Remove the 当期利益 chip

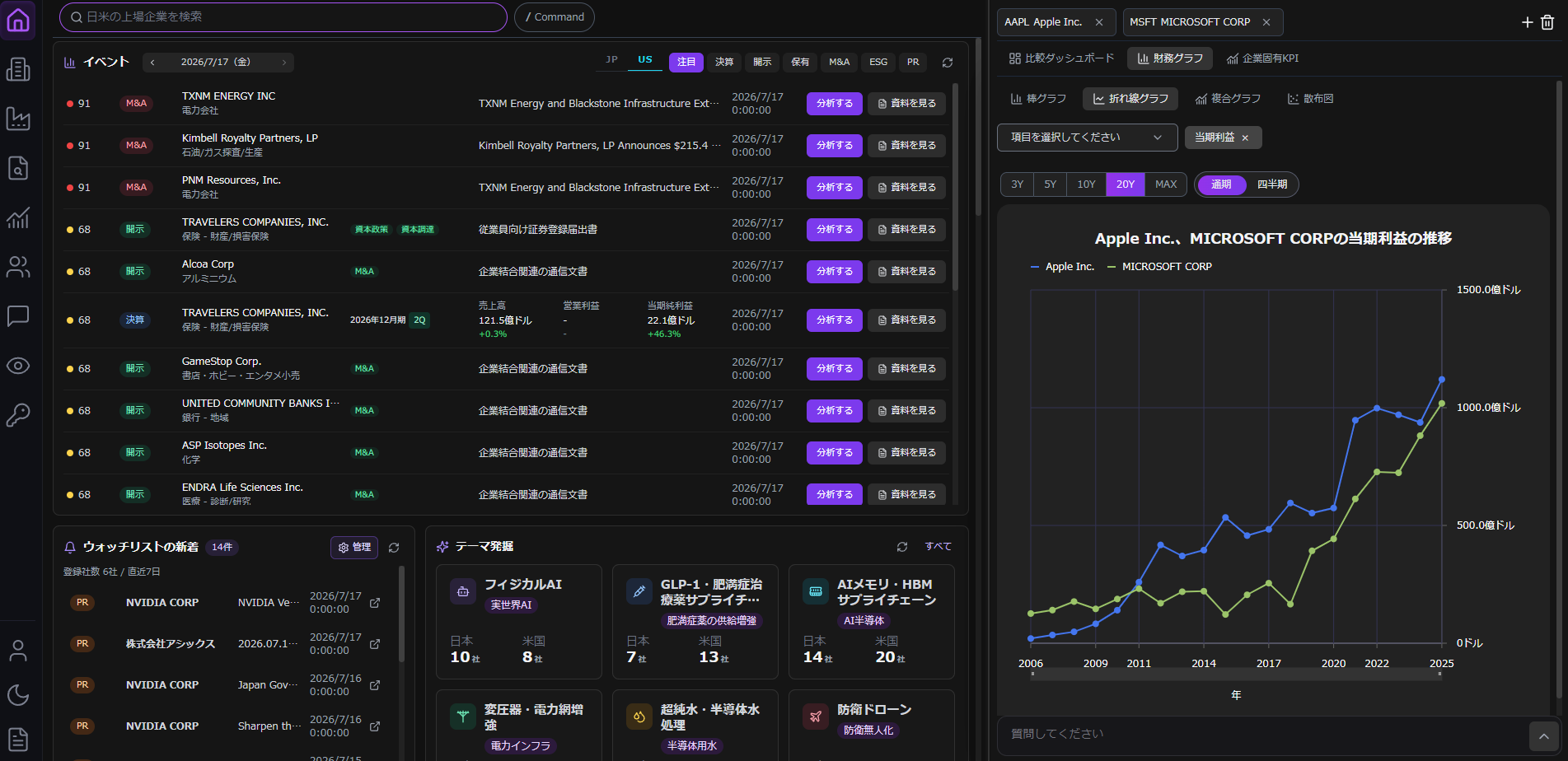pyautogui.click(x=1245, y=138)
